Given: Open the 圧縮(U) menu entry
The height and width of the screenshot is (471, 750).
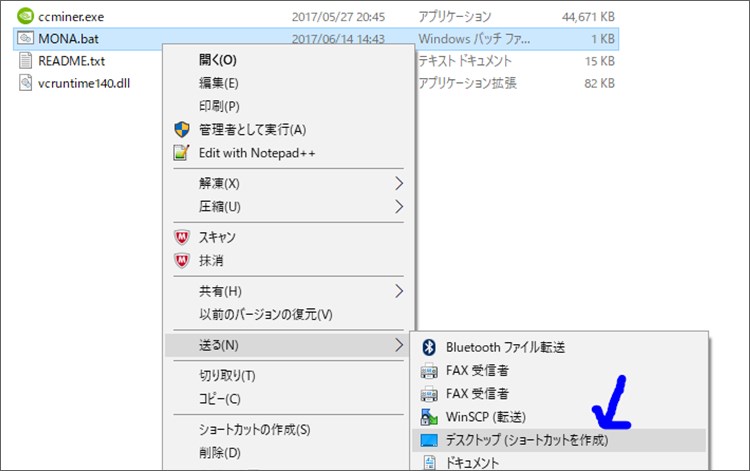Looking at the screenshot, I should point(220,207).
